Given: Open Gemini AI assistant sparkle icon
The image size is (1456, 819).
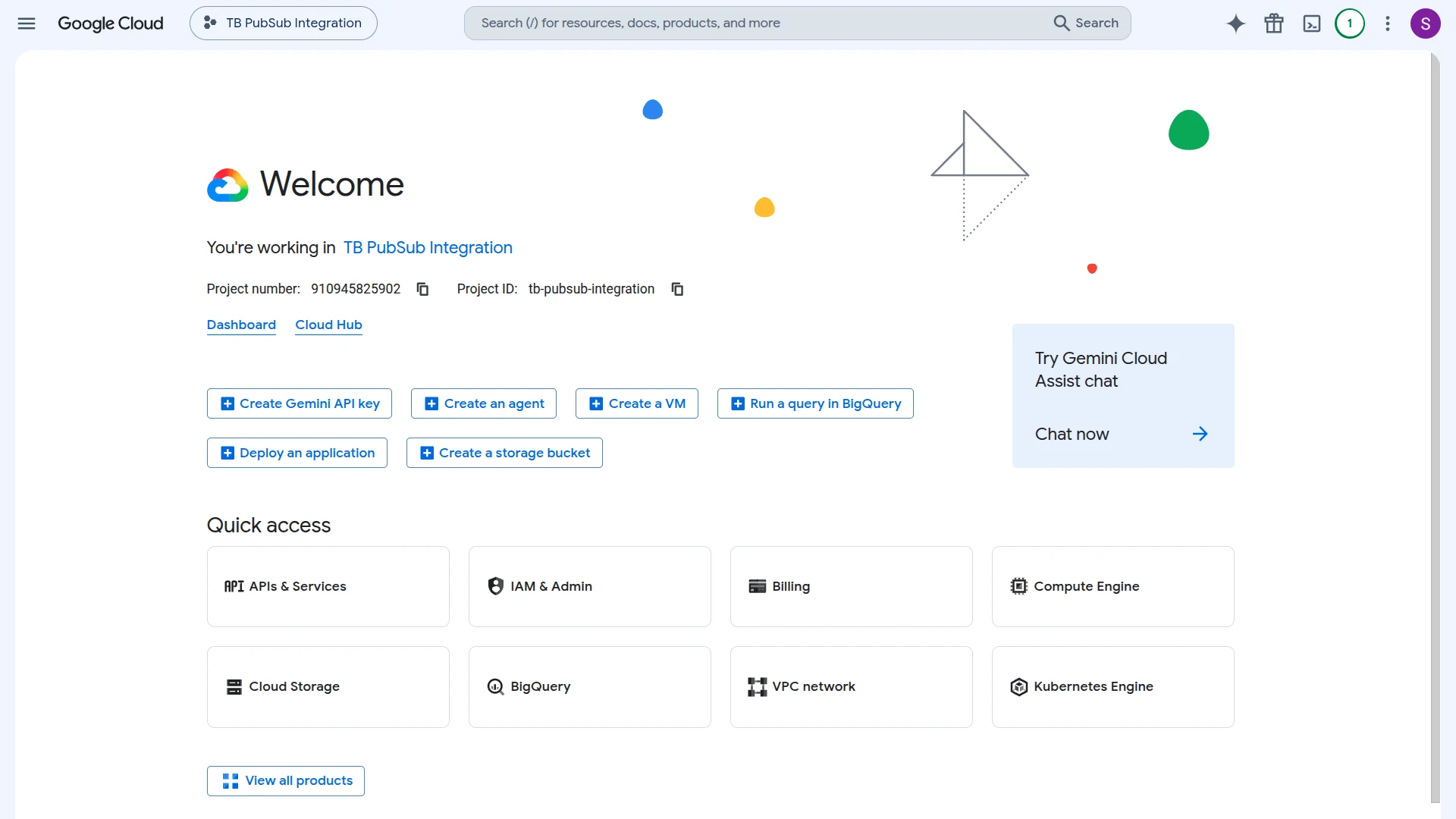Looking at the screenshot, I should coord(1236,24).
